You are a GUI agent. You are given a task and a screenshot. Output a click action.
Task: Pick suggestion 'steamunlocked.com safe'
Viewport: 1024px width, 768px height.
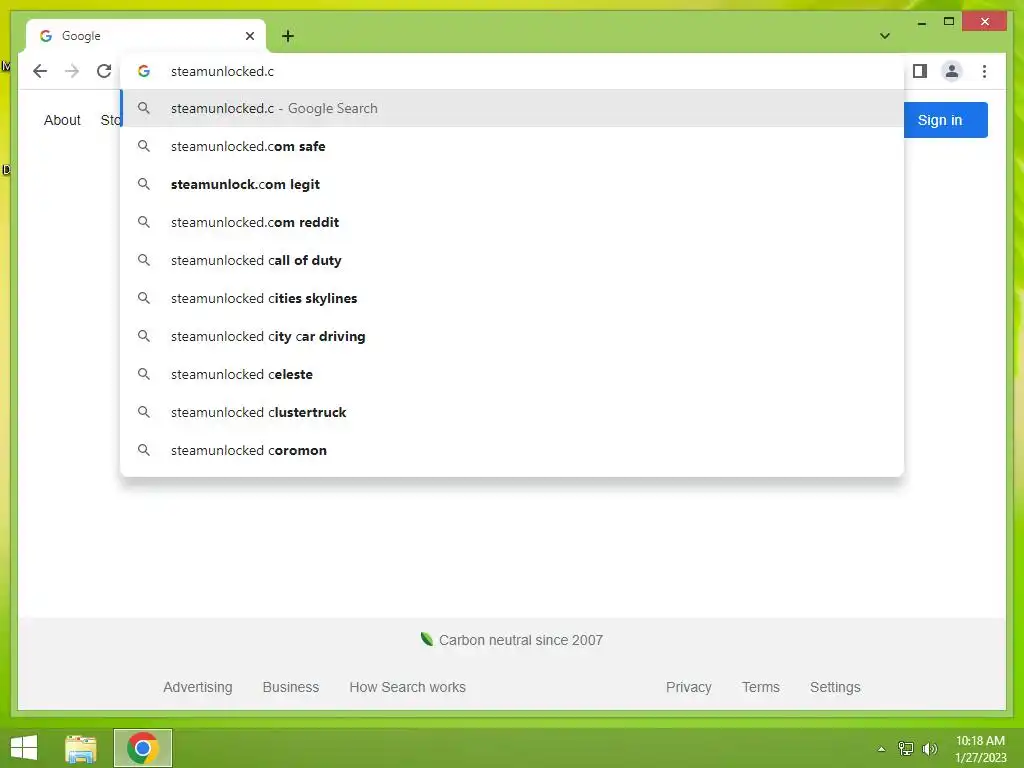[512, 146]
